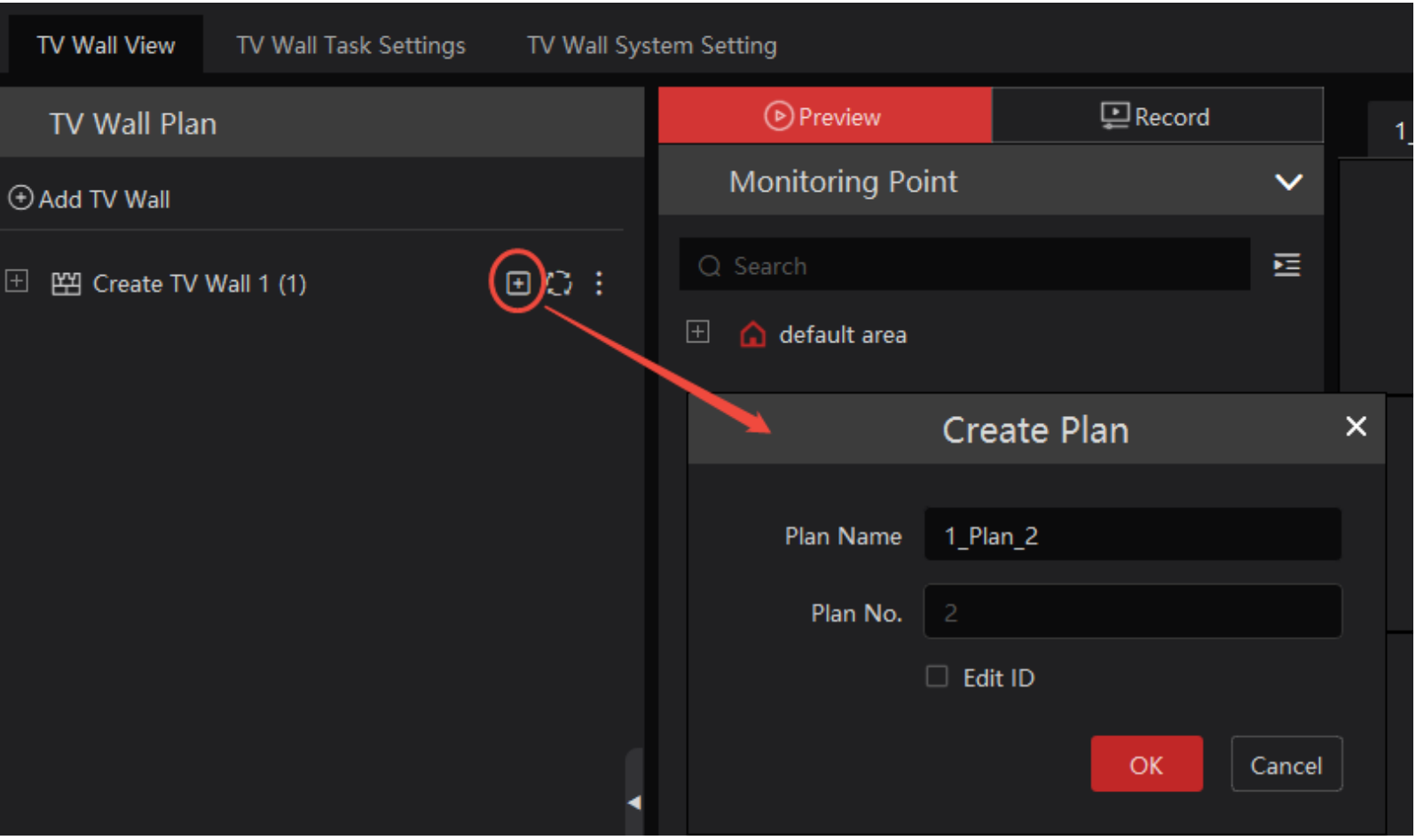Close the Create Plan dialog
This screenshot has width=1416, height=840.
(1356, 427)
